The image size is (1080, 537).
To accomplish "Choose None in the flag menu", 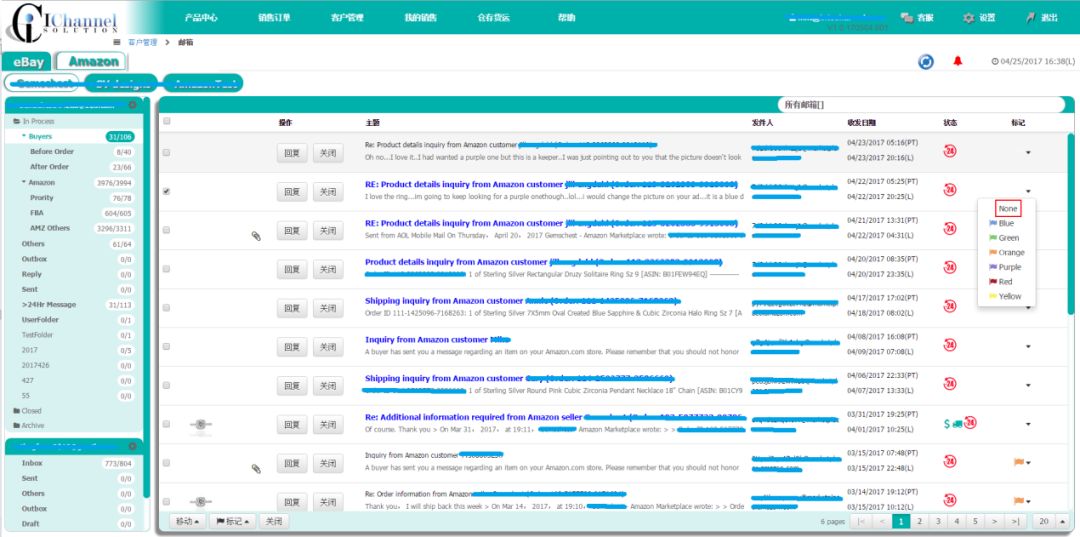I will (1008, 209).
